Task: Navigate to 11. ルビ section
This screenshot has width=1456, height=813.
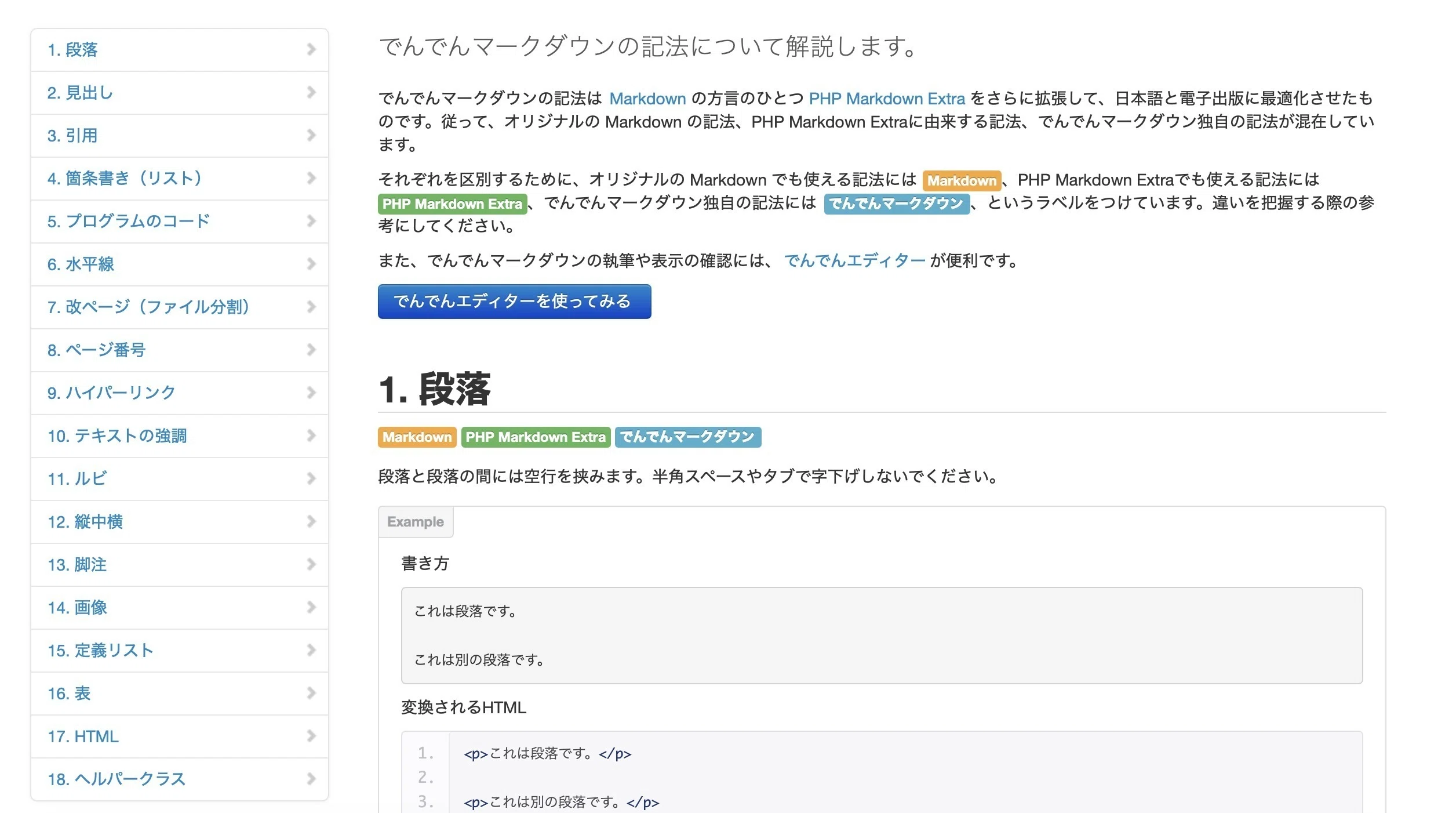Action: tap(180, 479)
